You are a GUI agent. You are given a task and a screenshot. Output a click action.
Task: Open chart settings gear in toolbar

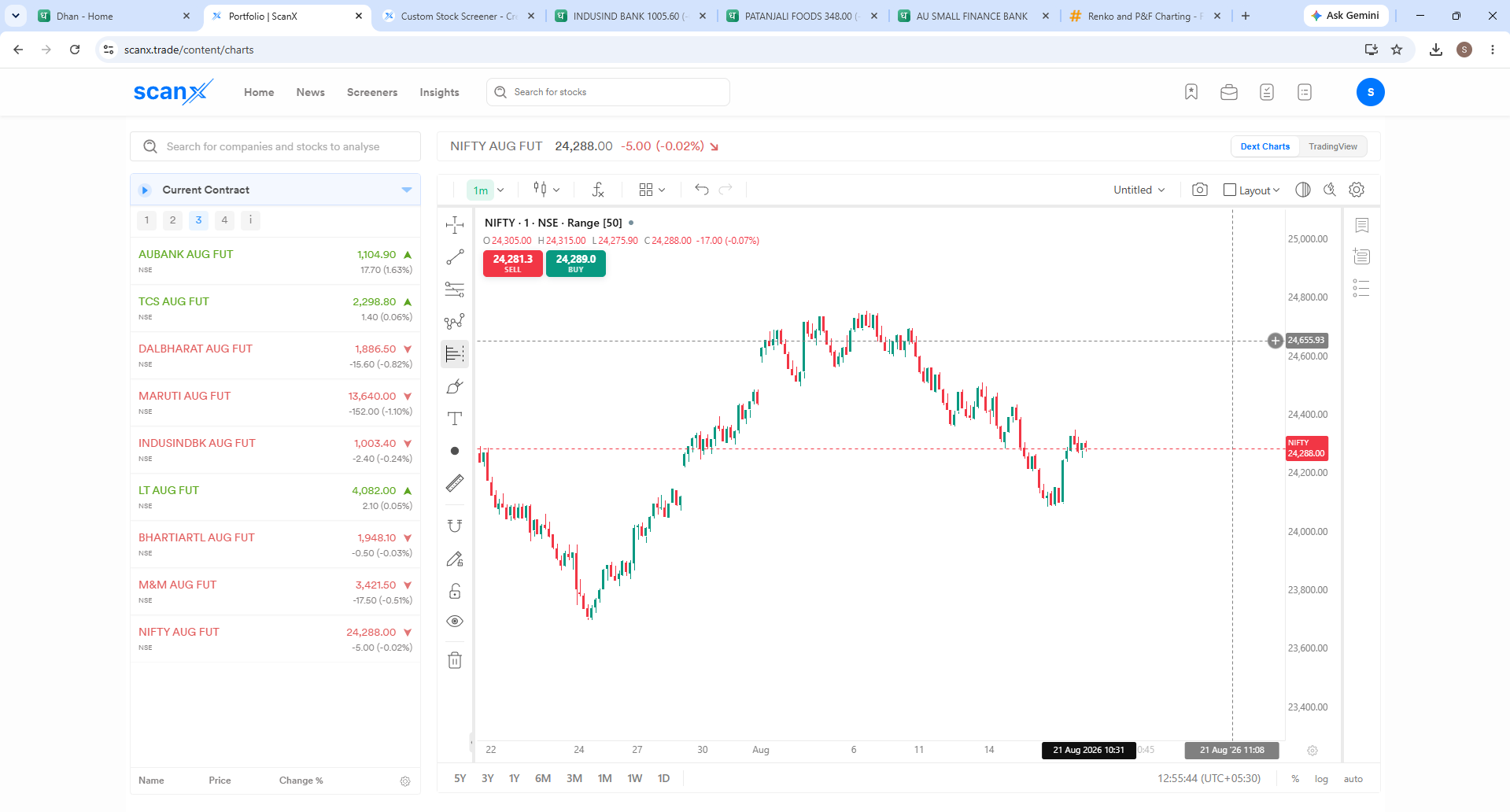pos(1357,190)
